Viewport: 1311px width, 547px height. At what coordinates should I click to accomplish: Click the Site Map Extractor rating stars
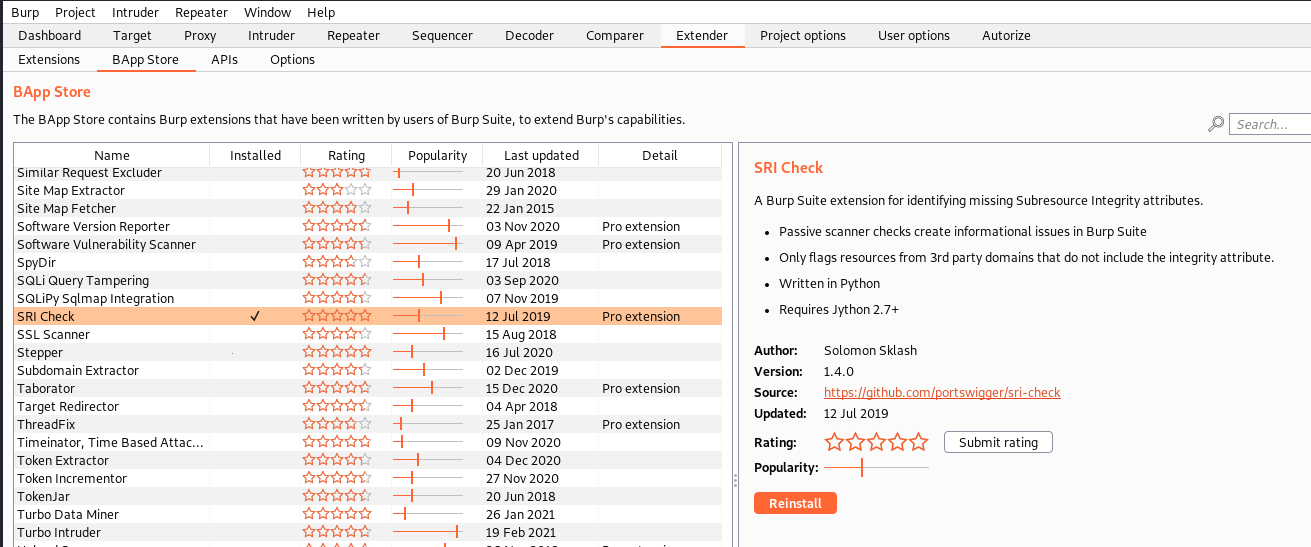[337, 191]
